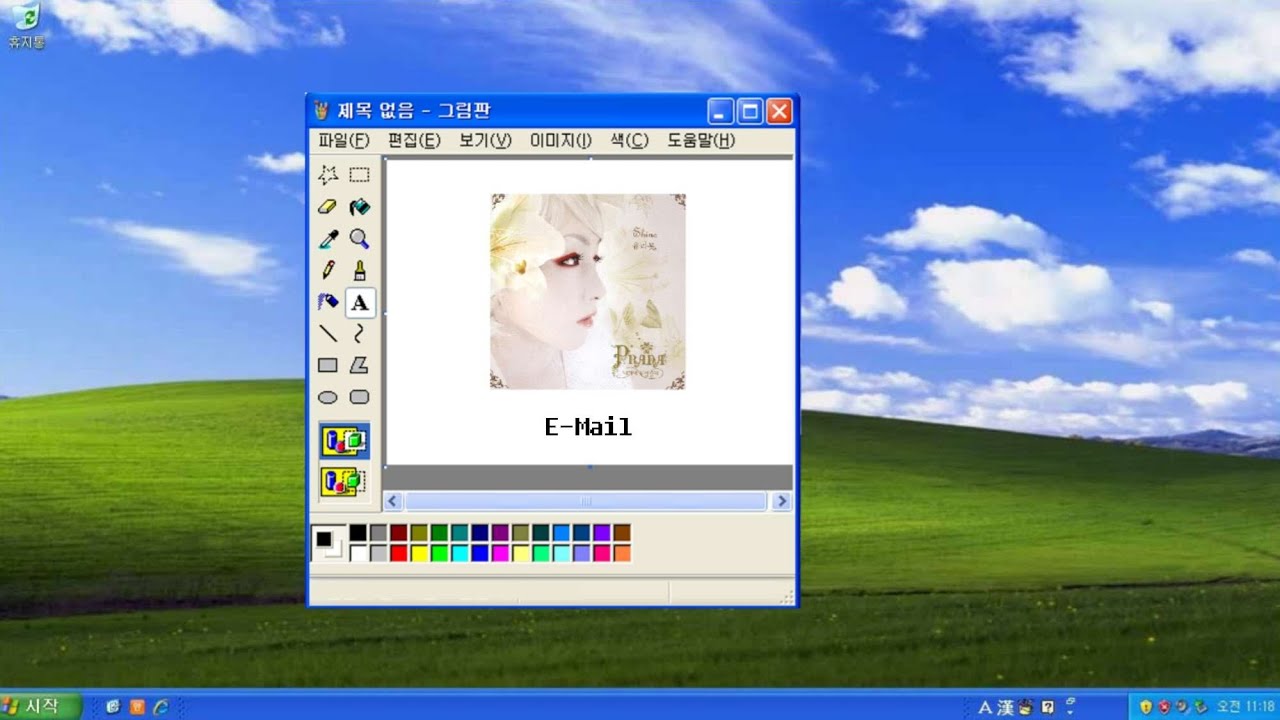This screenshot has width=1280, height=720.
Task: Click the security shield icon in system tray
Action: (1144, 707)
